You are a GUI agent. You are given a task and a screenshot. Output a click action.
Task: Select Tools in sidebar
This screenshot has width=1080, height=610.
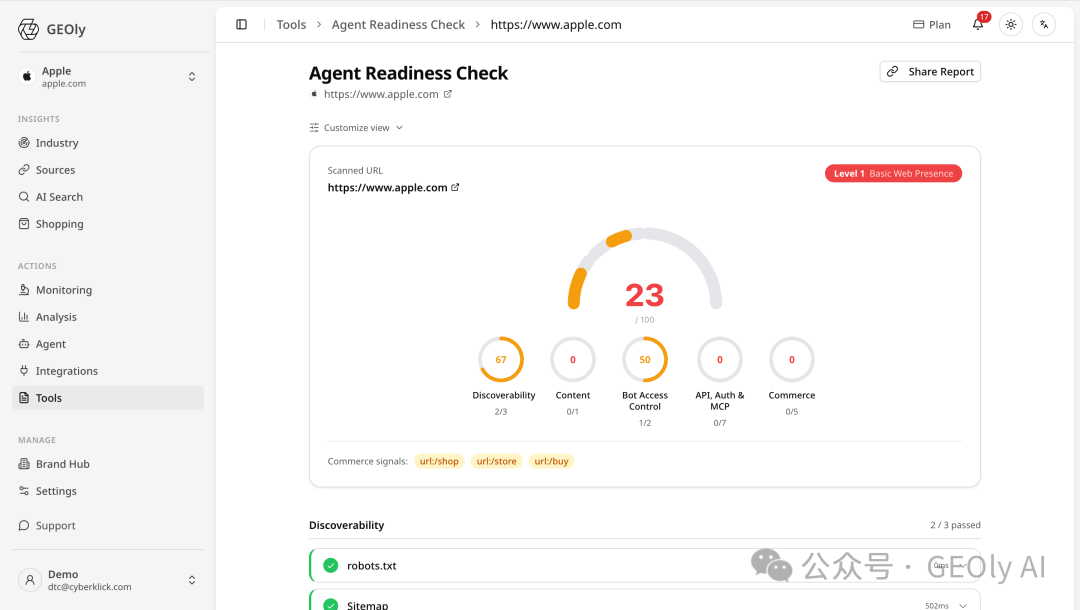click(108, 397)
